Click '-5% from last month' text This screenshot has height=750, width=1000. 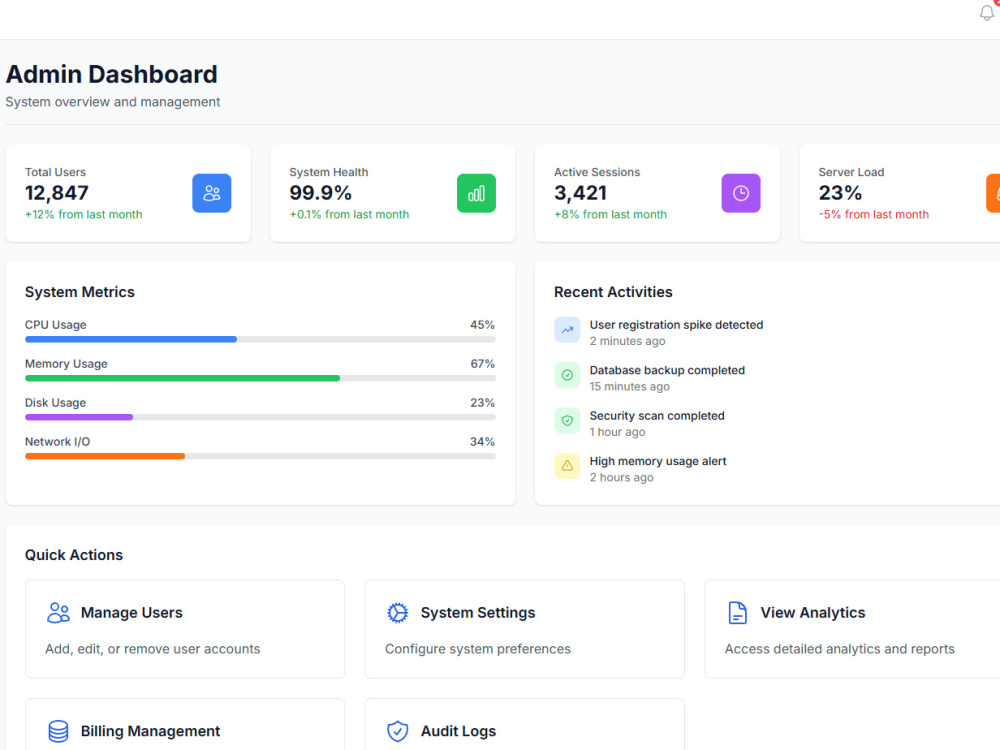click(874, 214)
